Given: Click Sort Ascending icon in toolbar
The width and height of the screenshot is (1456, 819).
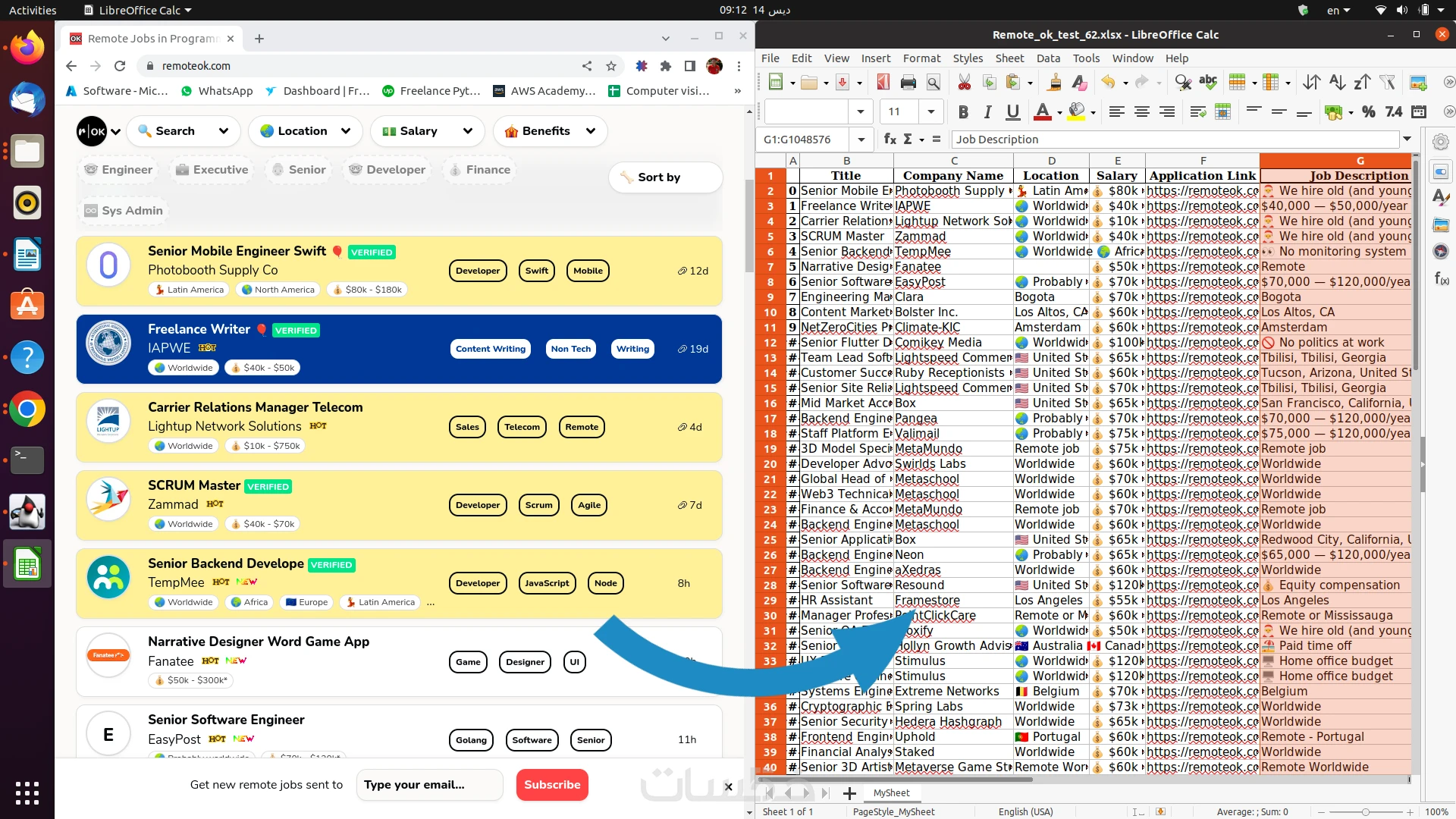Looking at the screenshot, I should point(1337,83).
